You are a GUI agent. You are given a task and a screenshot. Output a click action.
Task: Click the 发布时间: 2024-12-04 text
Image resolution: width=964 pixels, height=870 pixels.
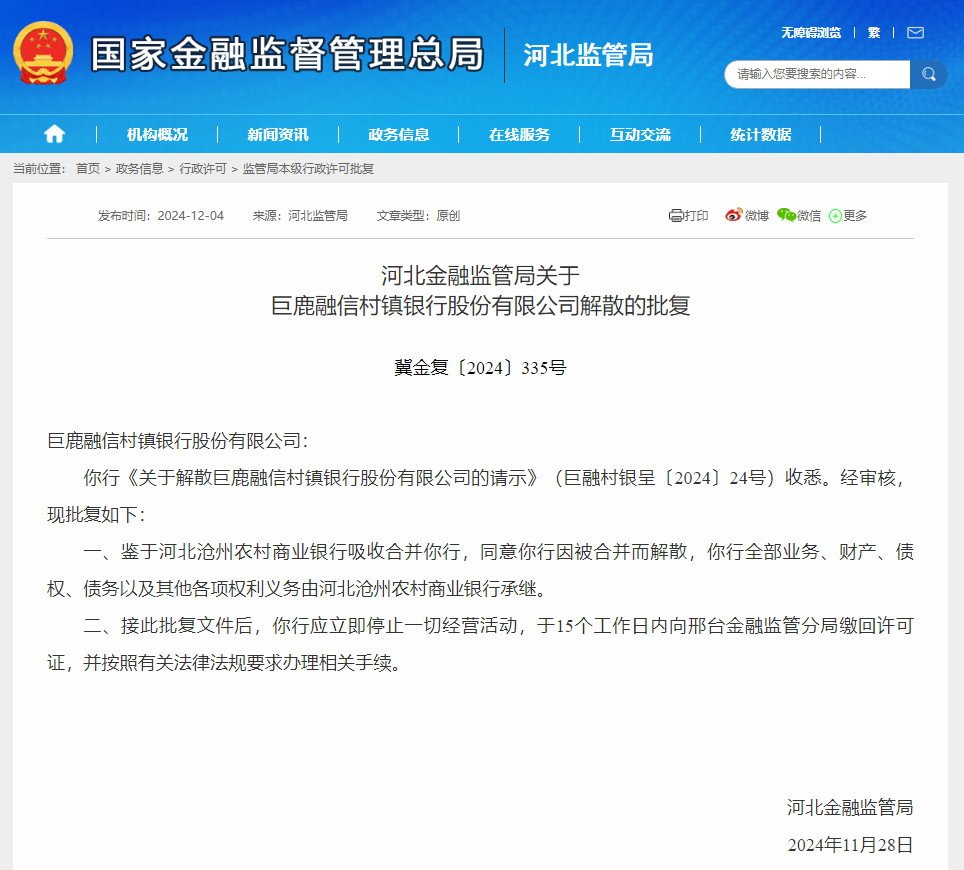coord(160,216)
